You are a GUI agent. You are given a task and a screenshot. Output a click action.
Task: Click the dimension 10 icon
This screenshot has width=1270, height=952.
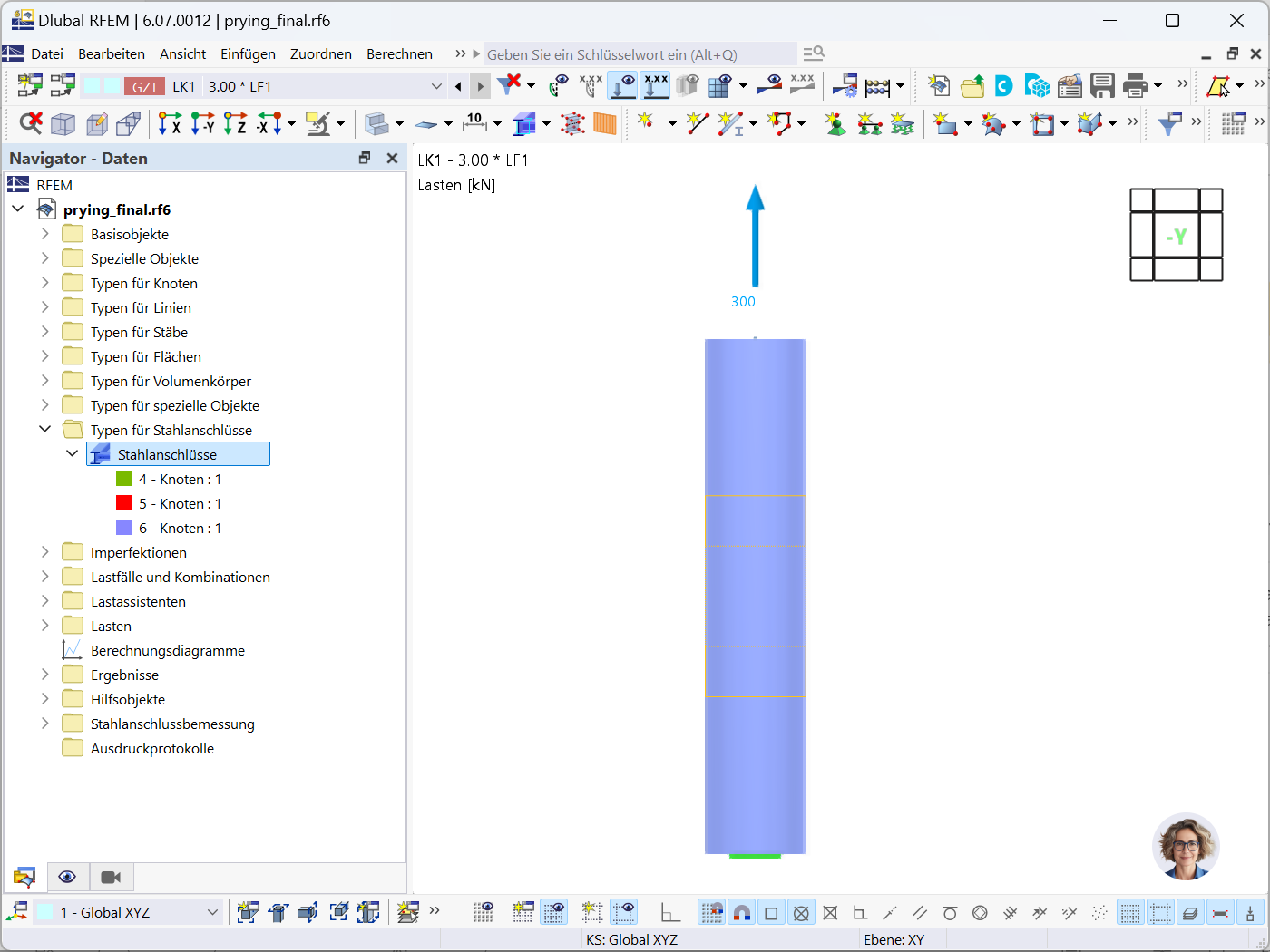pos(474,121)
